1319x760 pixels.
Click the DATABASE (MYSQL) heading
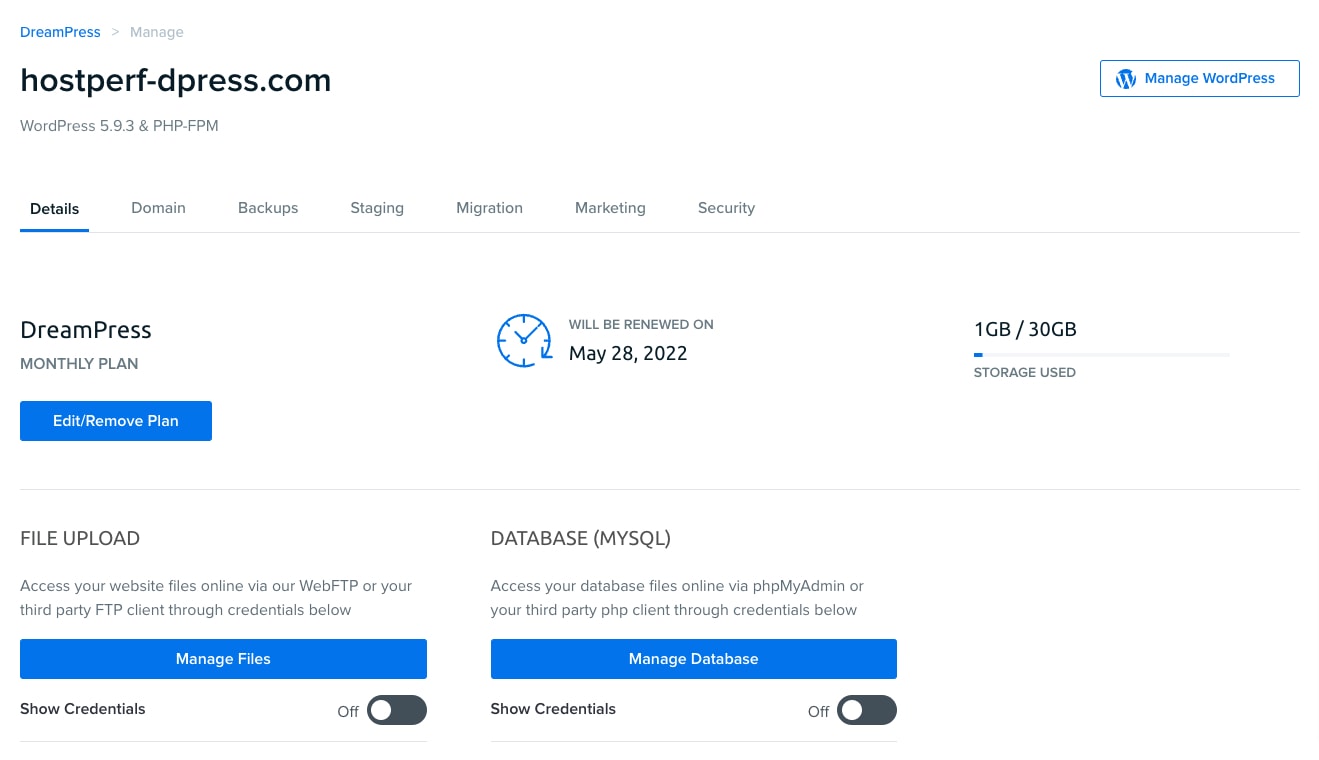coord(581,538)
